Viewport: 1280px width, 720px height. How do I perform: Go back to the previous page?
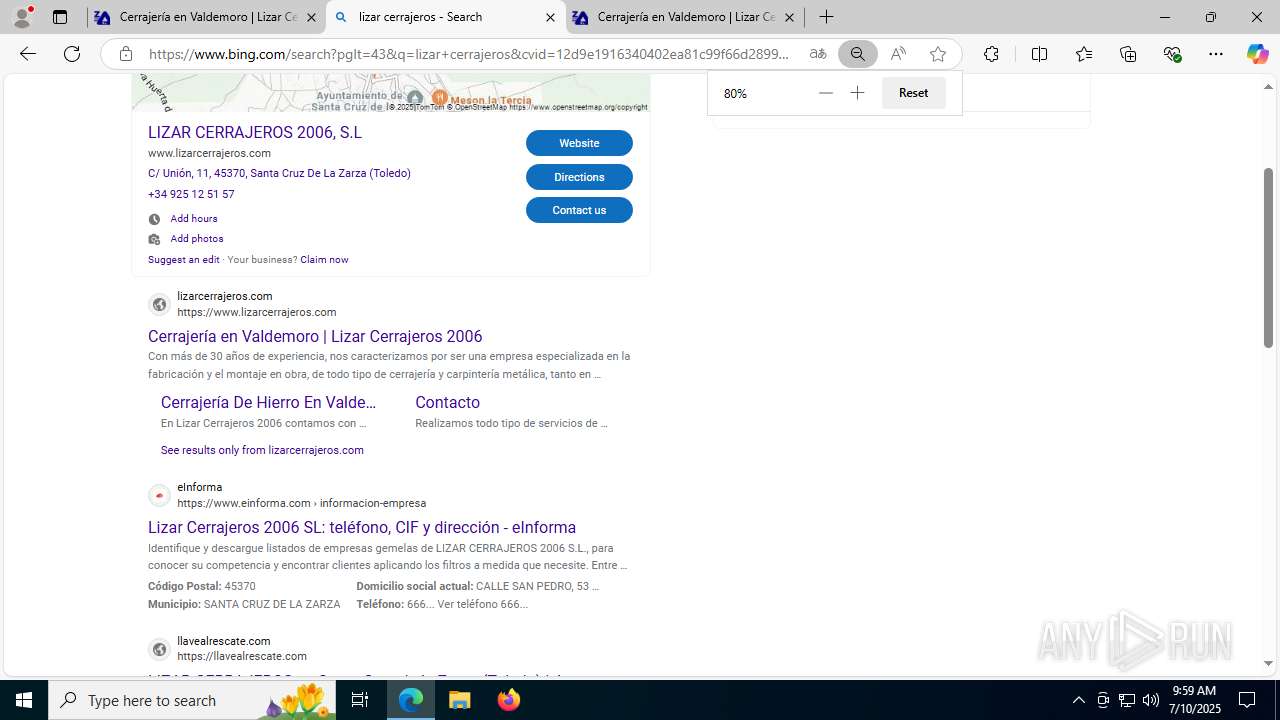28,54
